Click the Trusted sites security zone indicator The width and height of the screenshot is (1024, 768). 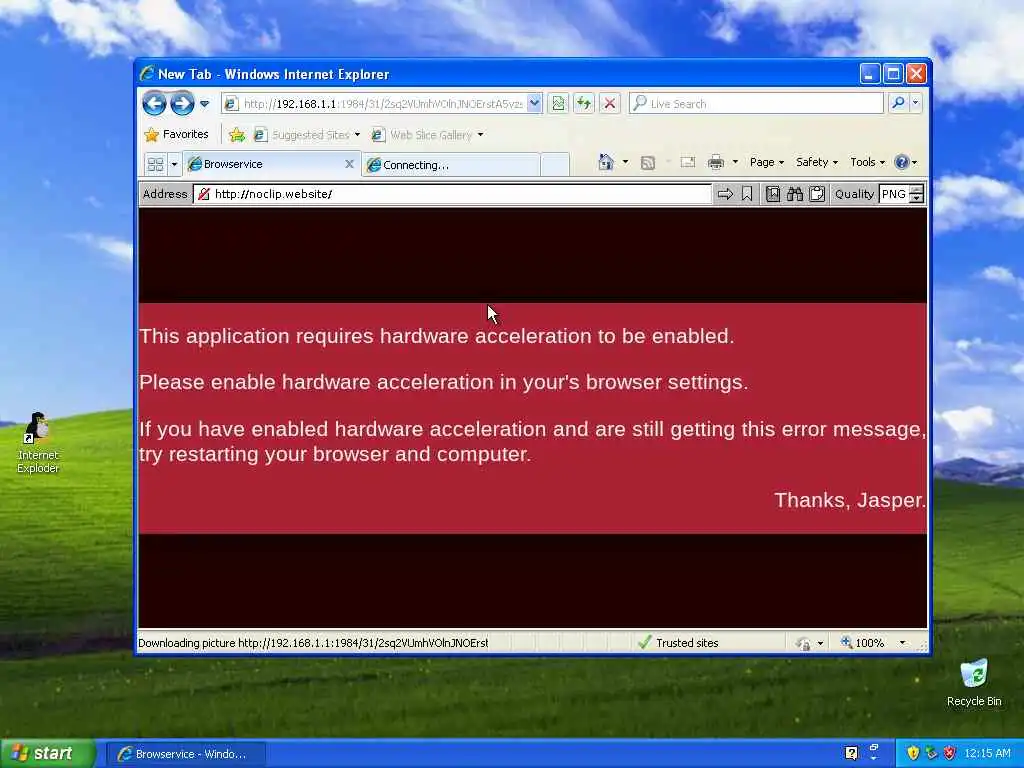tap(678, 643)
